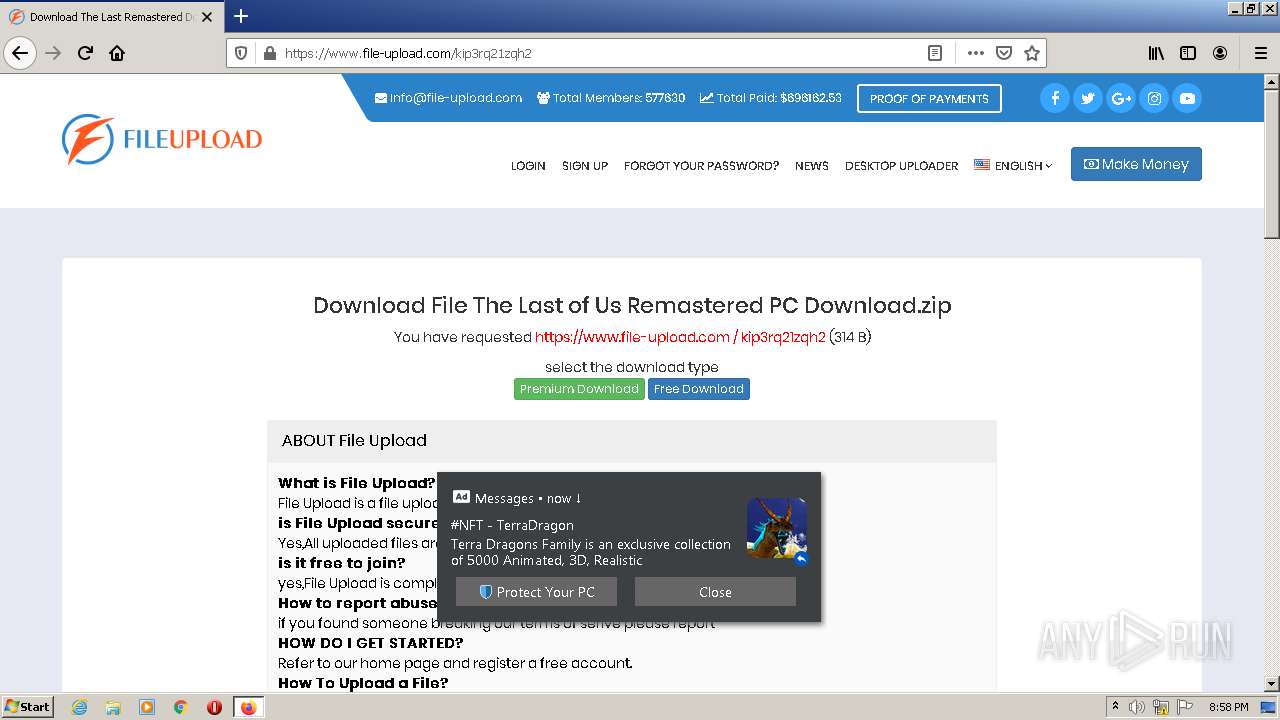Open tracking protection shield icon

241,53
